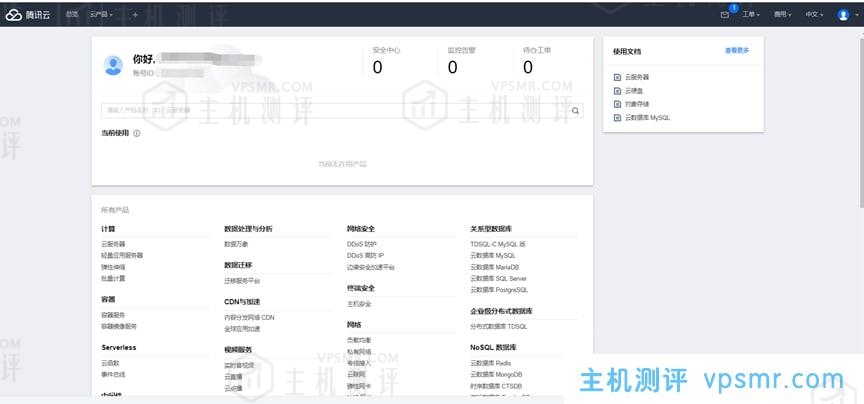Screen dimensions: 864x404
Task: Open 云数据库 MariaDB product
Action: tap(494, 267)
